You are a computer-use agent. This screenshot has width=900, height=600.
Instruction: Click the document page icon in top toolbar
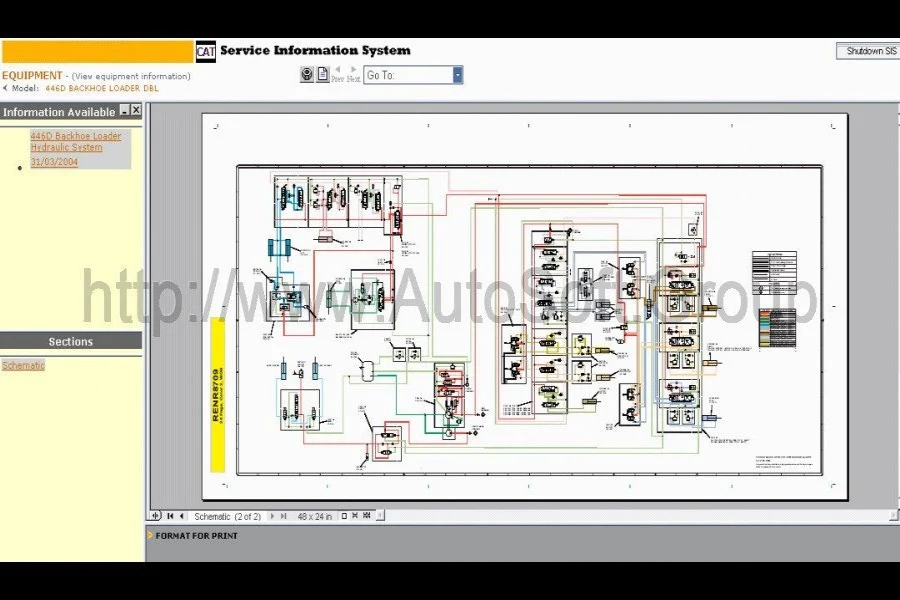point(322,75)
